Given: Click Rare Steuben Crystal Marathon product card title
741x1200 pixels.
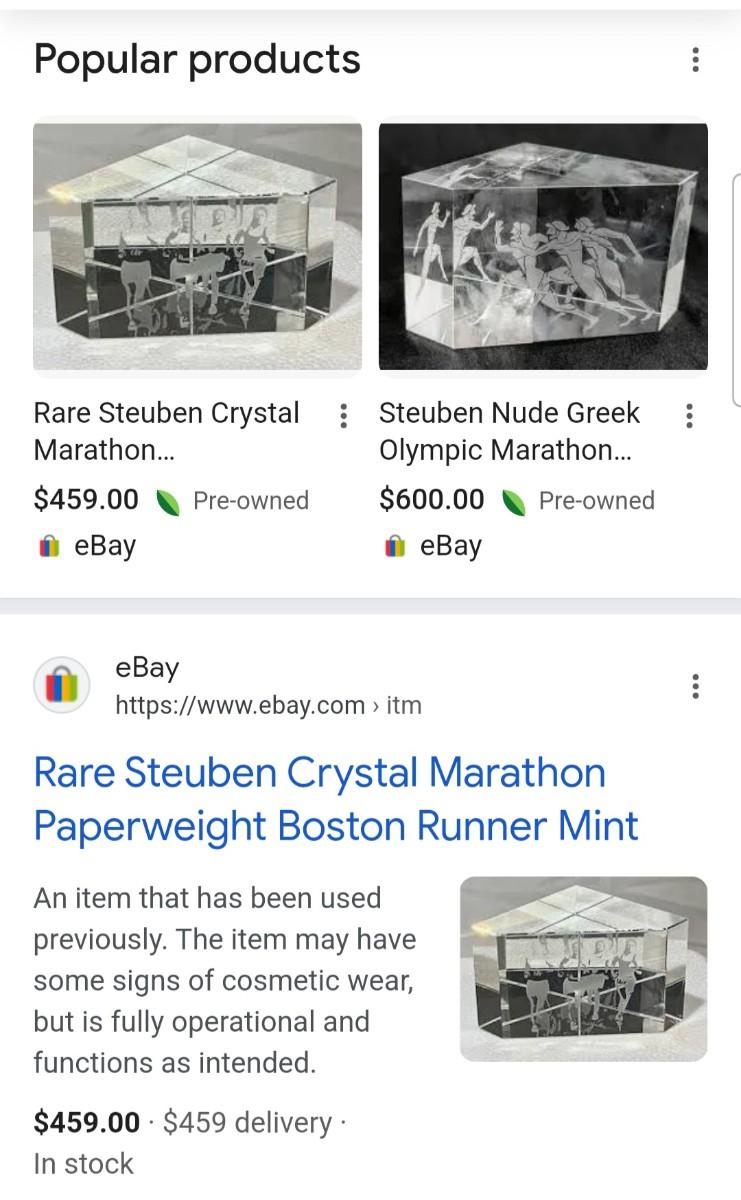Looking at the screenshot, I should [167, 431].
